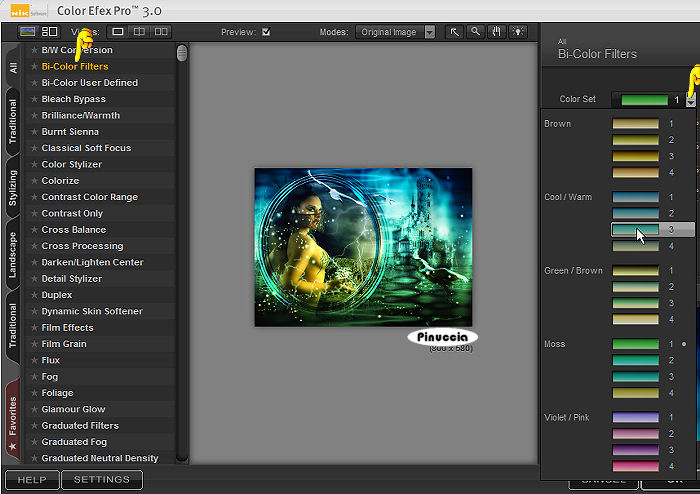The width and height of the screenshot is (700, 494).
Task: Switch to single image view
Action: 119,32
